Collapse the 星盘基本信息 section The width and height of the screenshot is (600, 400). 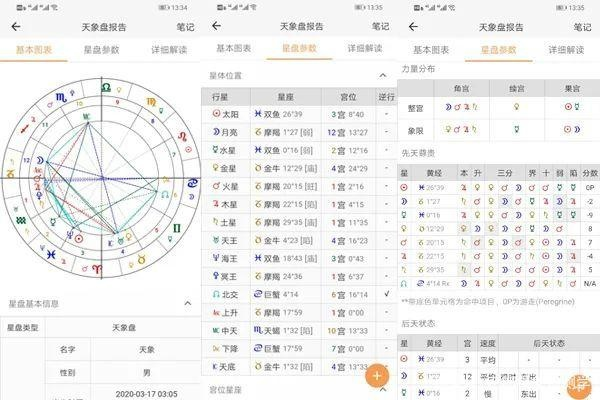186,302
